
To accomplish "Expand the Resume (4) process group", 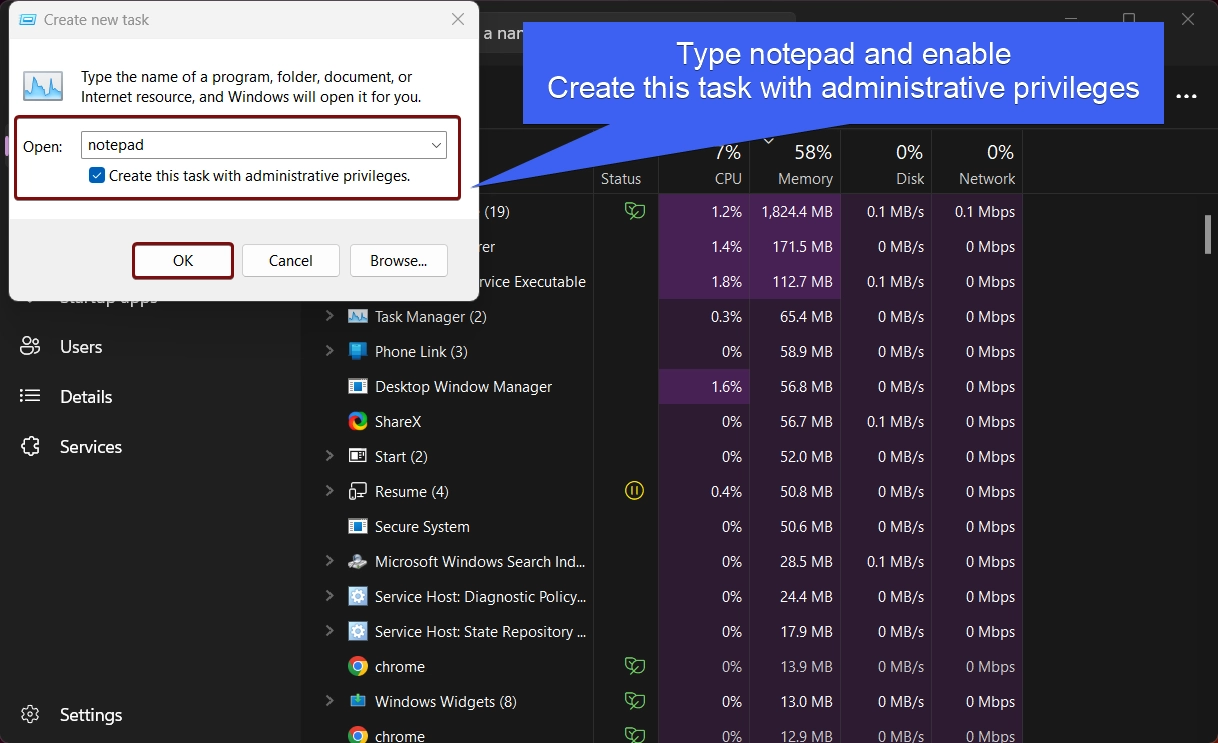I will [329, 491].
